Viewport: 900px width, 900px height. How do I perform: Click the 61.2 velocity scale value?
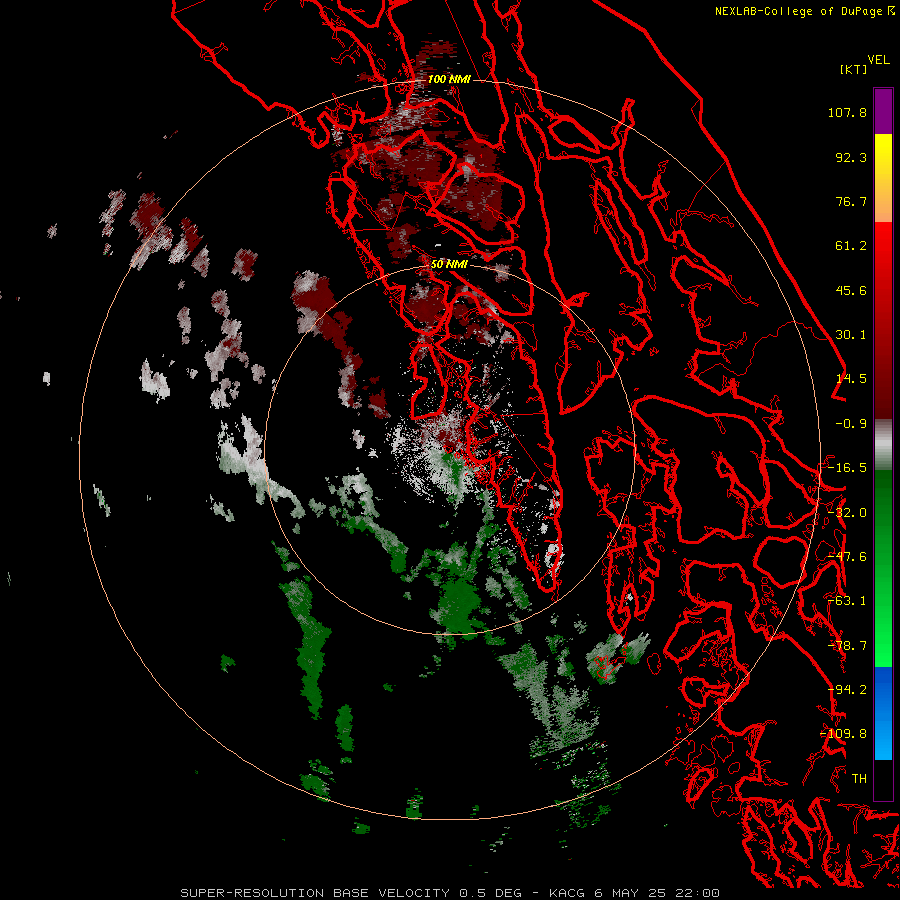(x=851, y=246)
